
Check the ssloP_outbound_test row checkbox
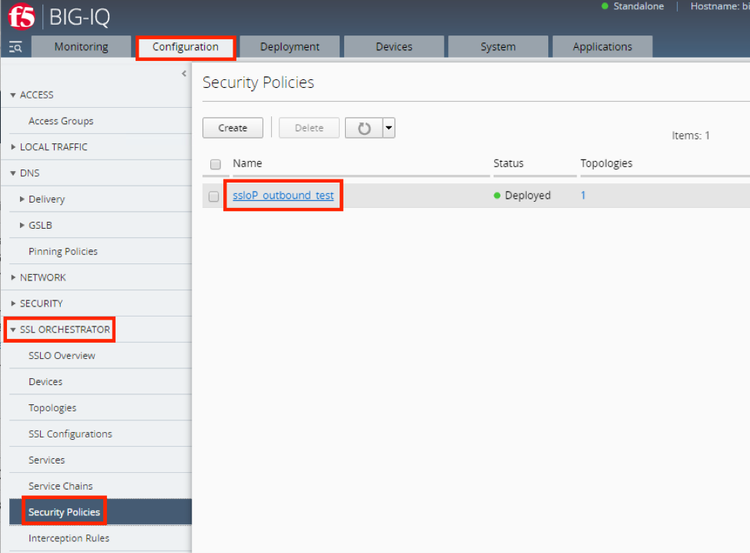tap(214, 196)
